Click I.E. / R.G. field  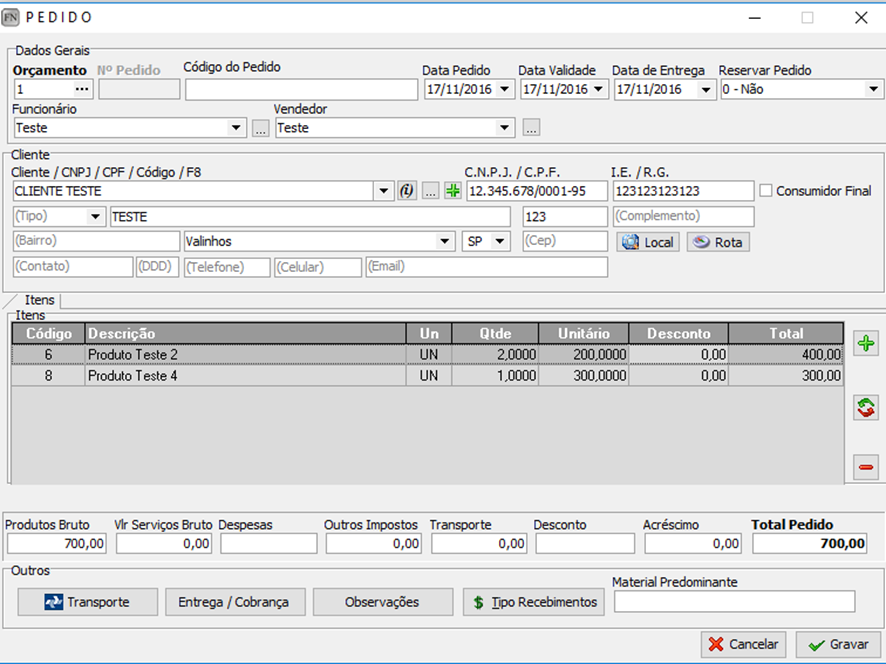[683, 191]
